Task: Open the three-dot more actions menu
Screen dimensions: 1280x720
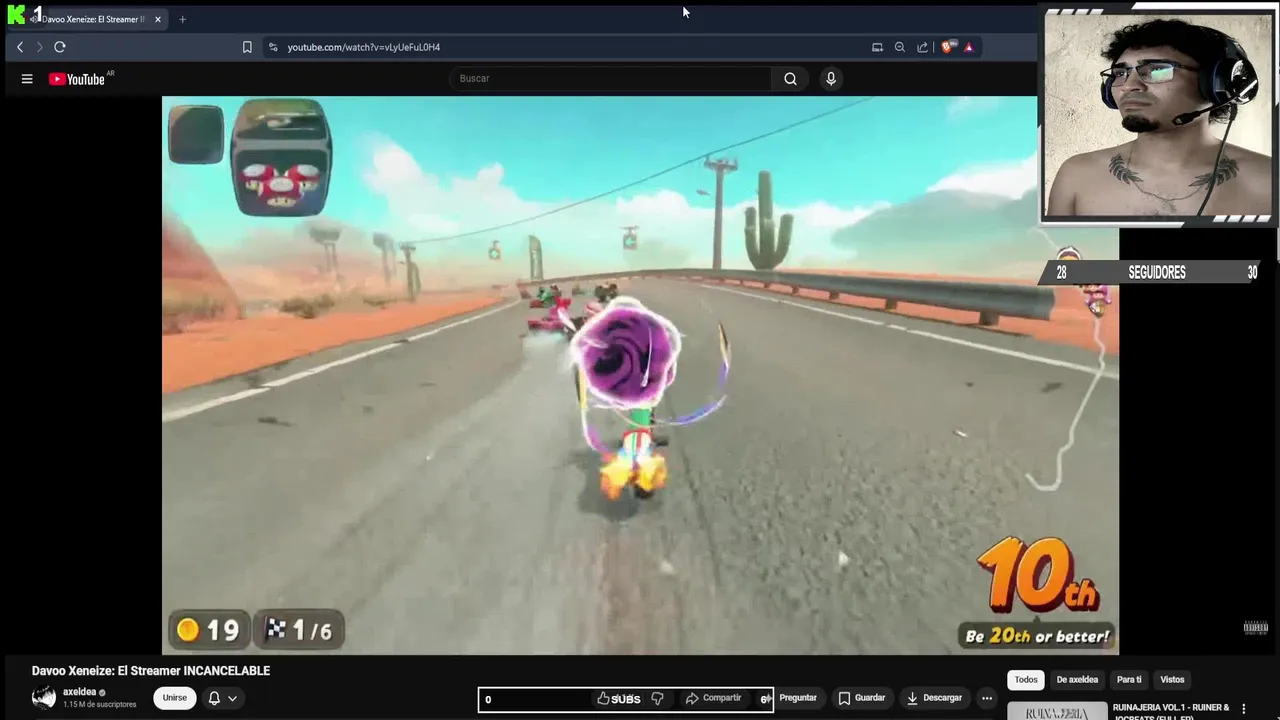Action: point(987,698)
